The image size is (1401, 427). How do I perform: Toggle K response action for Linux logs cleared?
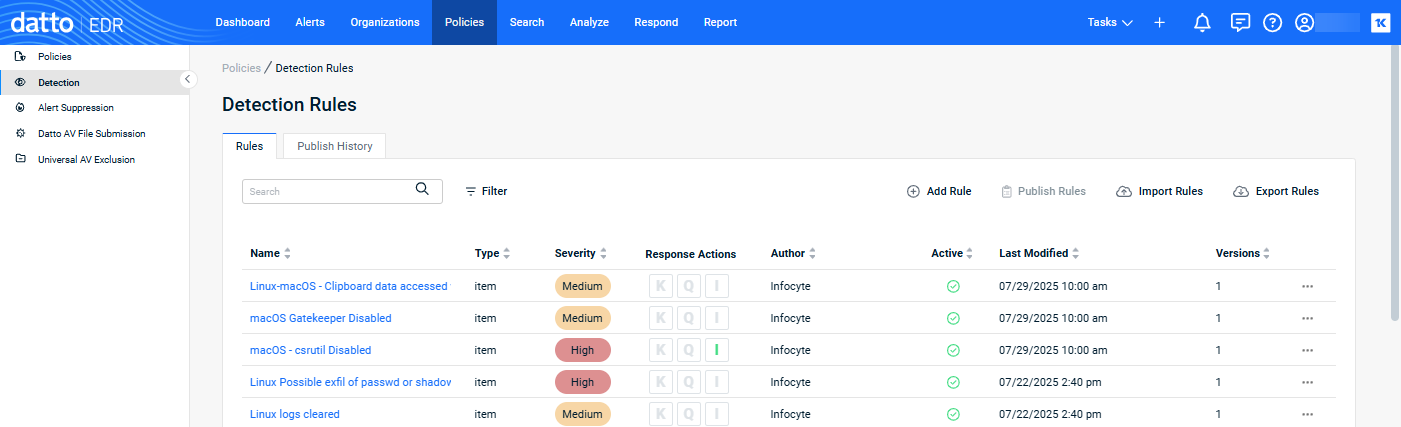(660, 414)
